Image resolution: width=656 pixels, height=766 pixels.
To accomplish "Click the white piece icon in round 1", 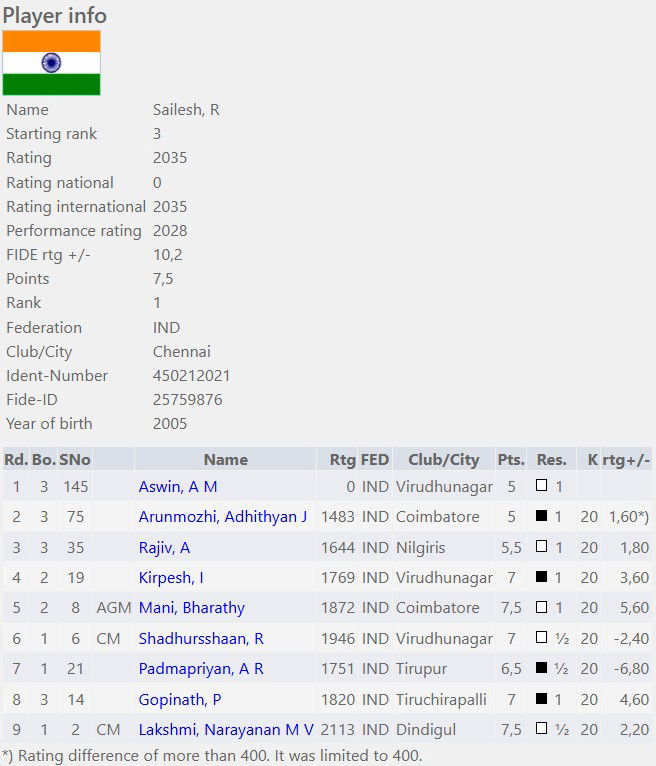I will 541,487.
